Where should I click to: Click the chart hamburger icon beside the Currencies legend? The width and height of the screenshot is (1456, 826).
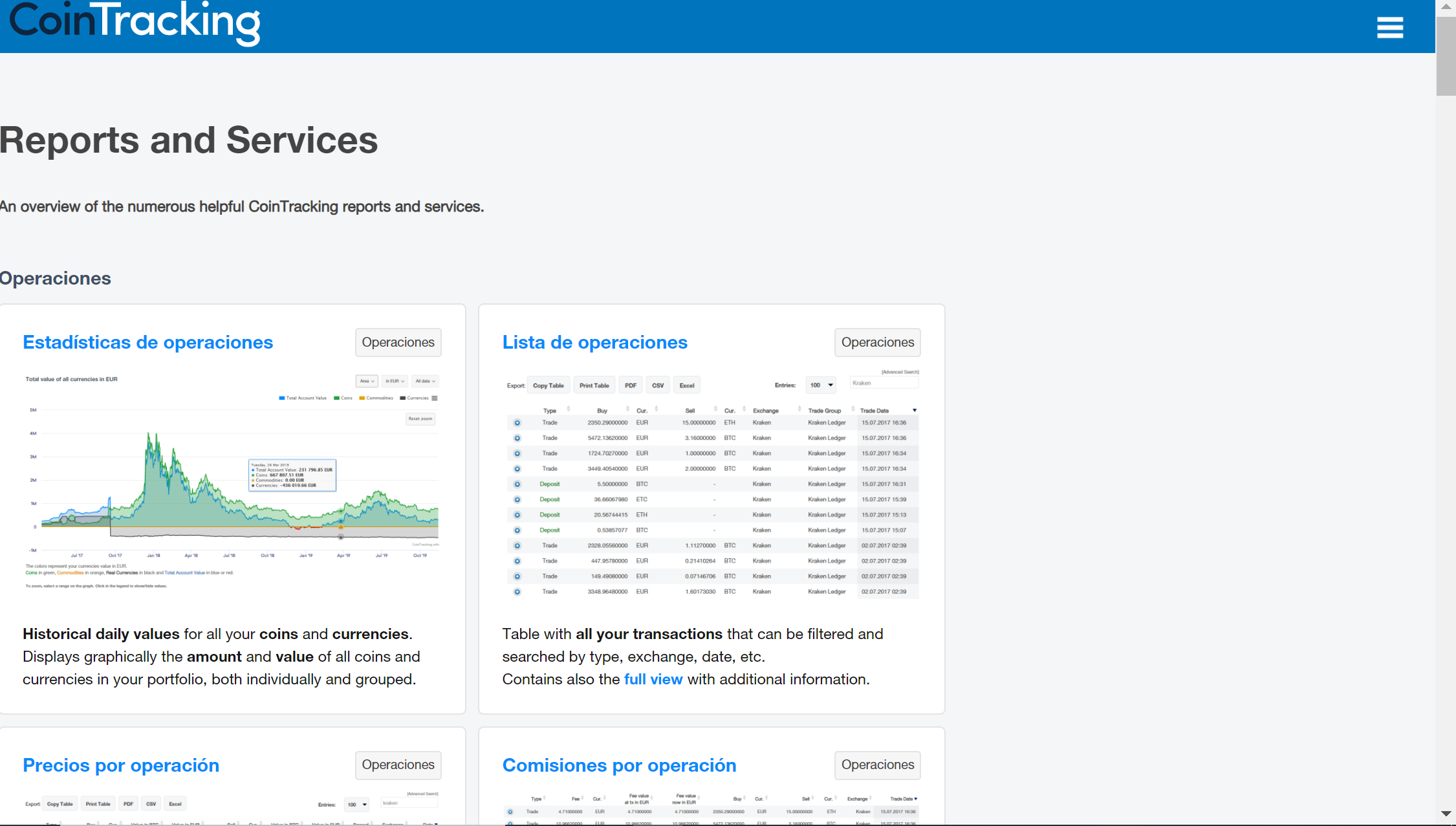(435, 398)
